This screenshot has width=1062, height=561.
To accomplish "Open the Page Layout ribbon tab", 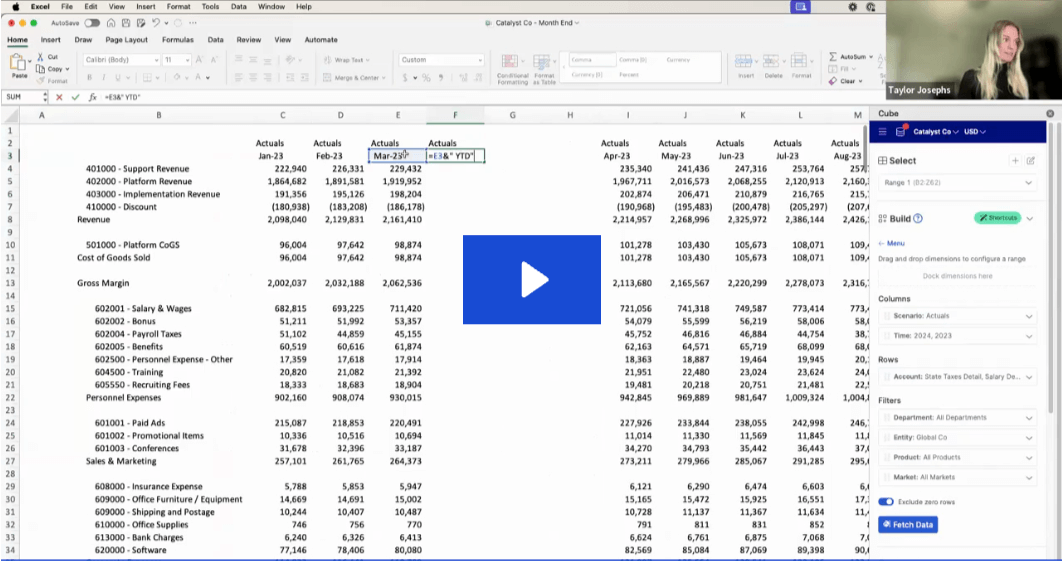I will [126, 40].
